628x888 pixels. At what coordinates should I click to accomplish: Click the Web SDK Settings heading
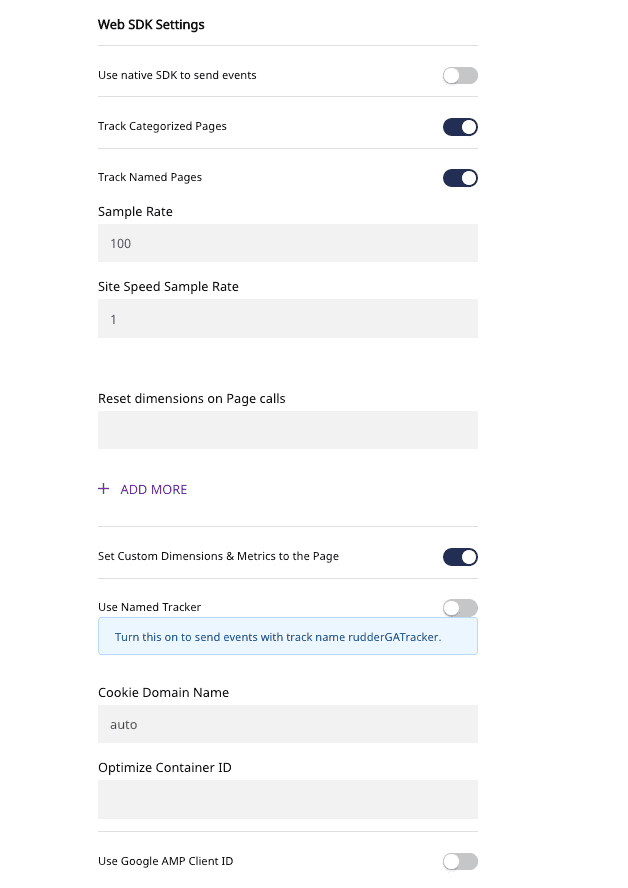[151, 25]
